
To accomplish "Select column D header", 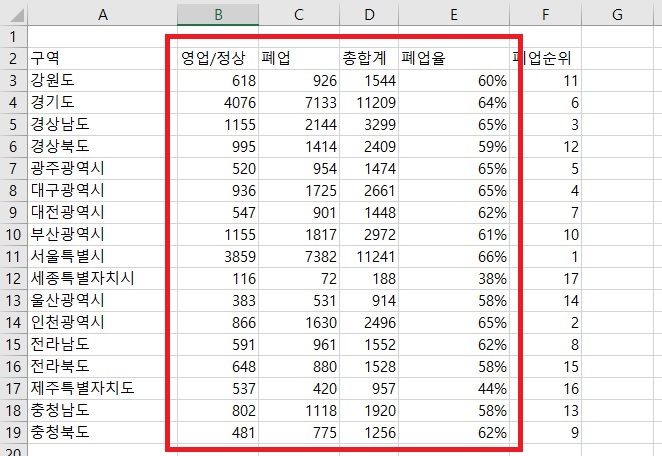I will click(x=369, y=14).
